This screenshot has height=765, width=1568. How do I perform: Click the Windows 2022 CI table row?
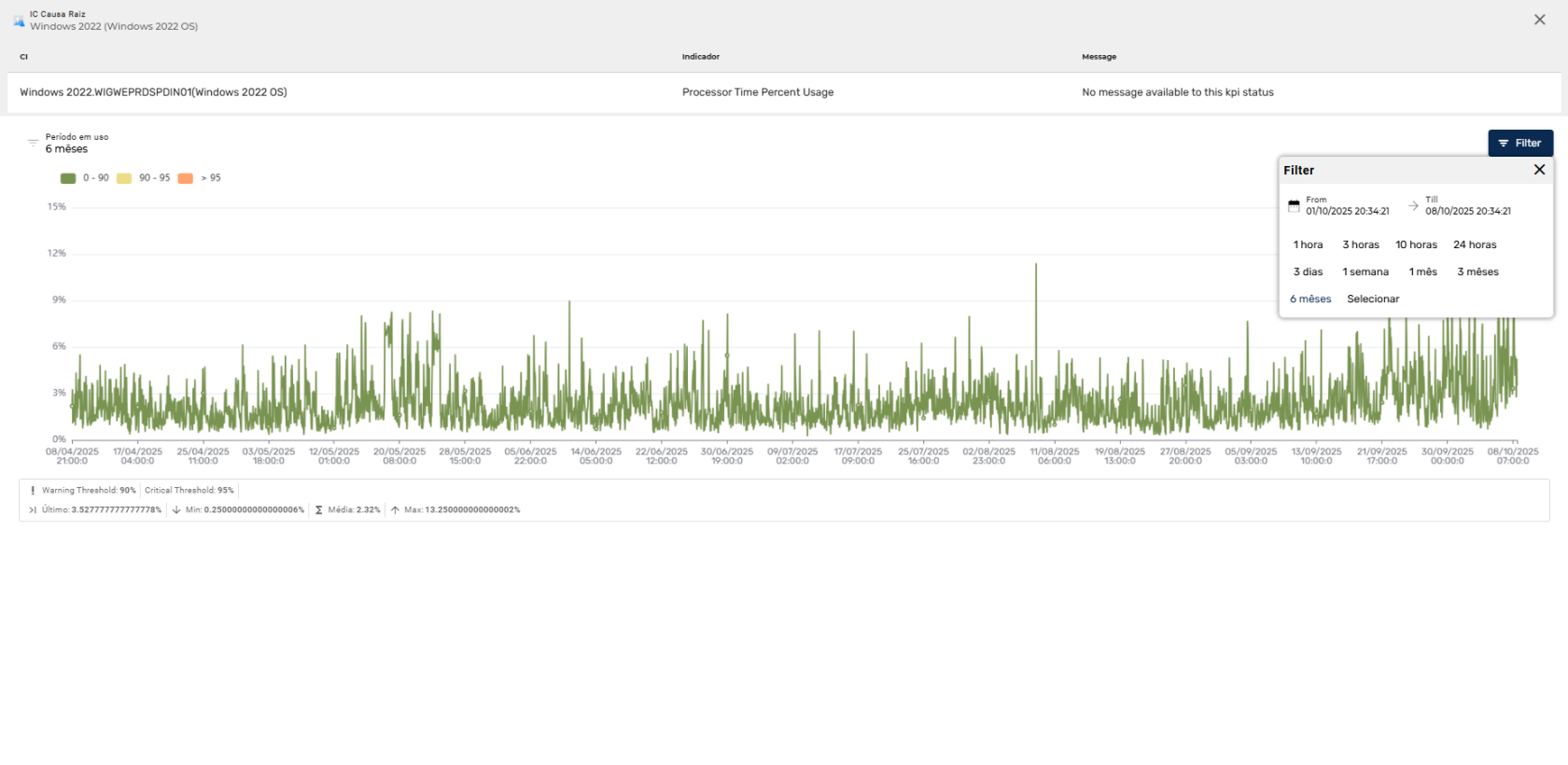point(153,92)
